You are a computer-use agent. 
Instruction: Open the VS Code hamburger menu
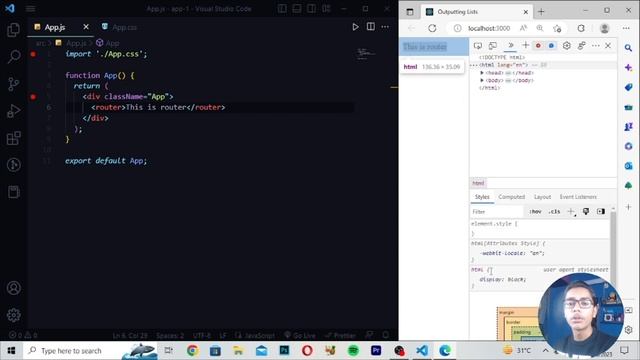click(x=31, y=9)
